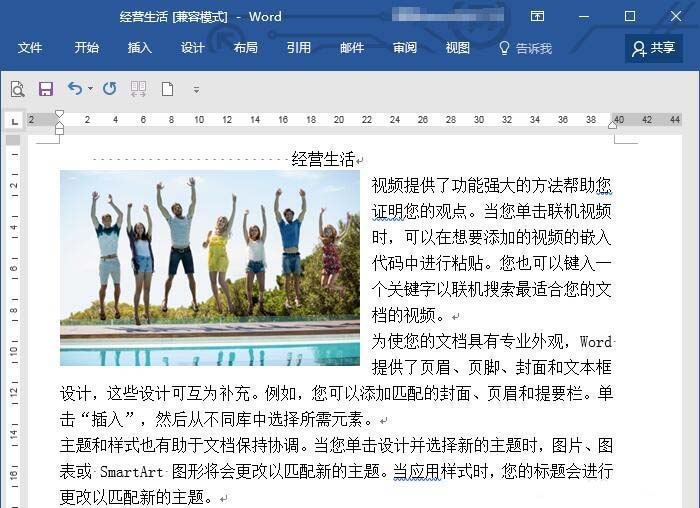
Task: Switch to the 设计 ribbon tab
Action: [x=192, y=48]
